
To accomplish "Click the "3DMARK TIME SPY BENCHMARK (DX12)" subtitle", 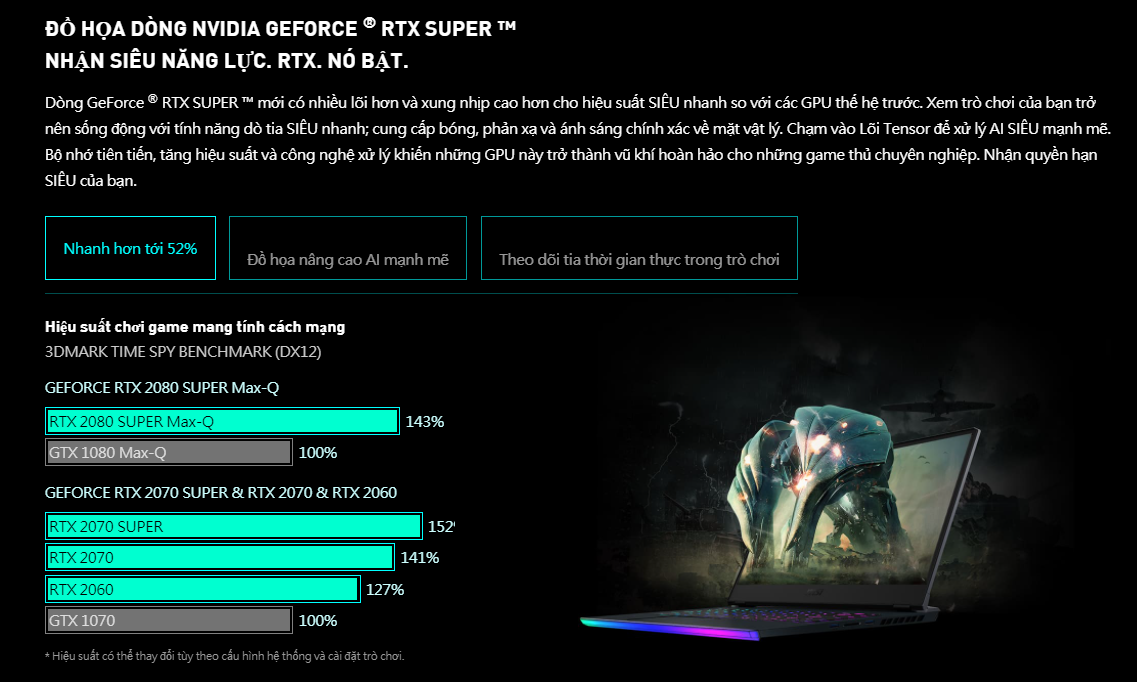I will [183, 352].
